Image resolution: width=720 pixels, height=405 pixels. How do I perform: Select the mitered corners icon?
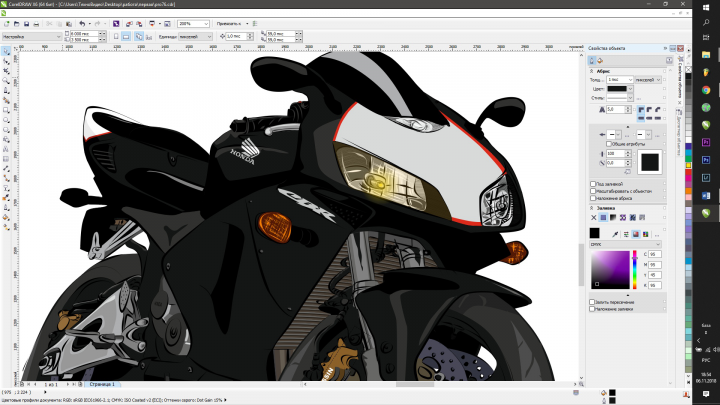pos(641,110)
